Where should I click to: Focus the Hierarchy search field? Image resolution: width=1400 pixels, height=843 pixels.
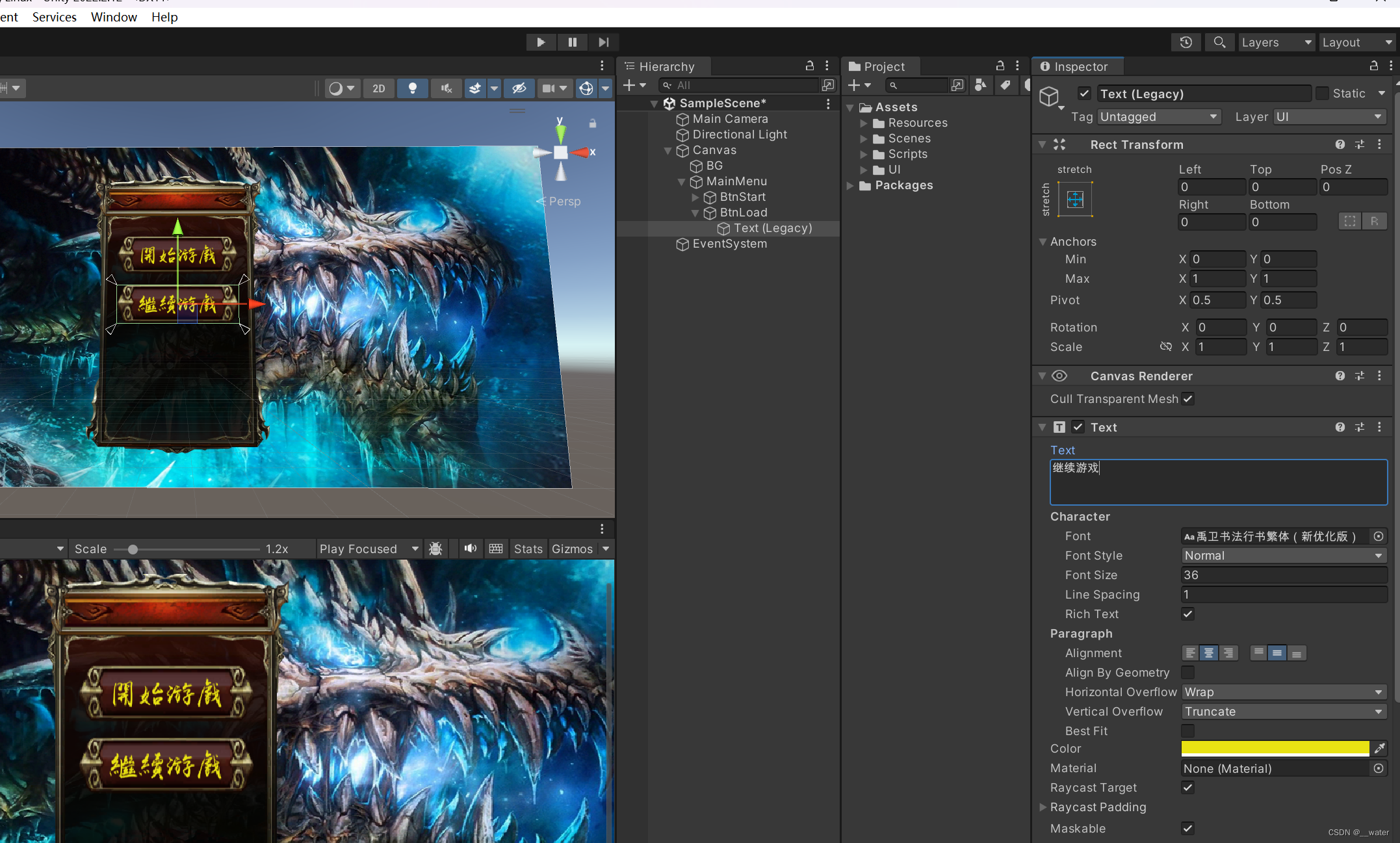(x=738, y=85)
